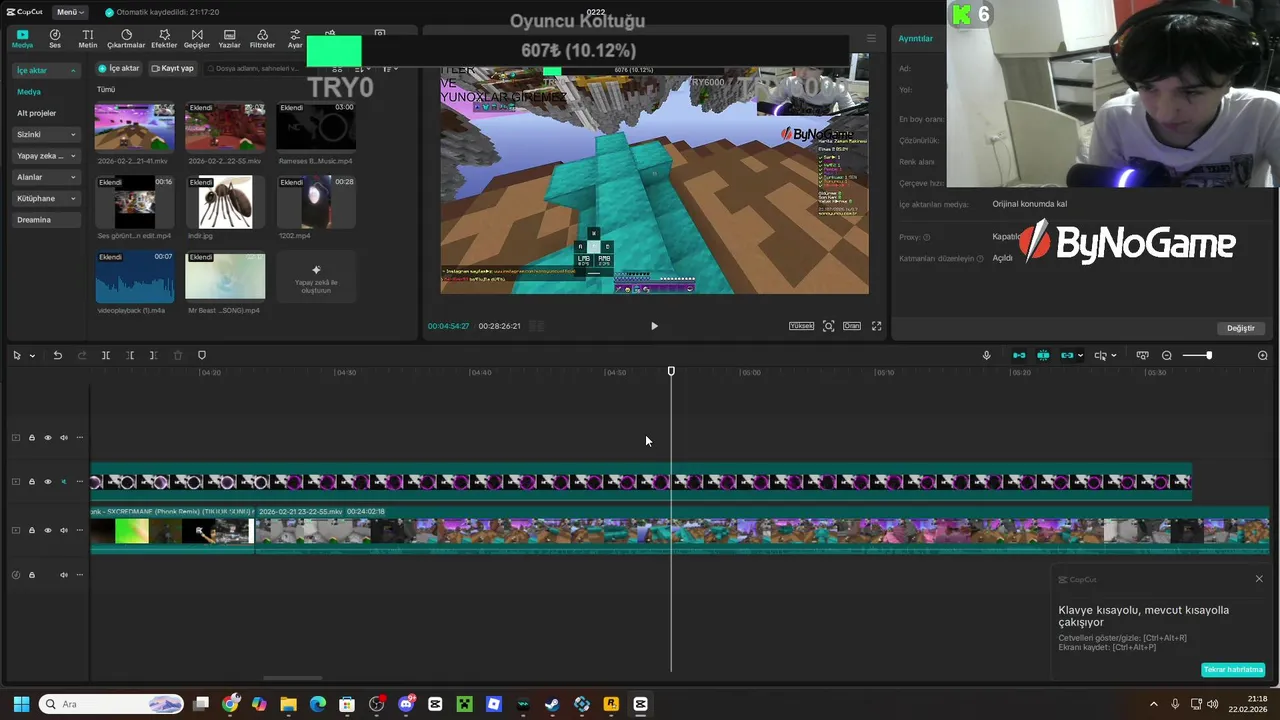Mute the main video track audio
The image size is (1280, 720).
[64, 530]
